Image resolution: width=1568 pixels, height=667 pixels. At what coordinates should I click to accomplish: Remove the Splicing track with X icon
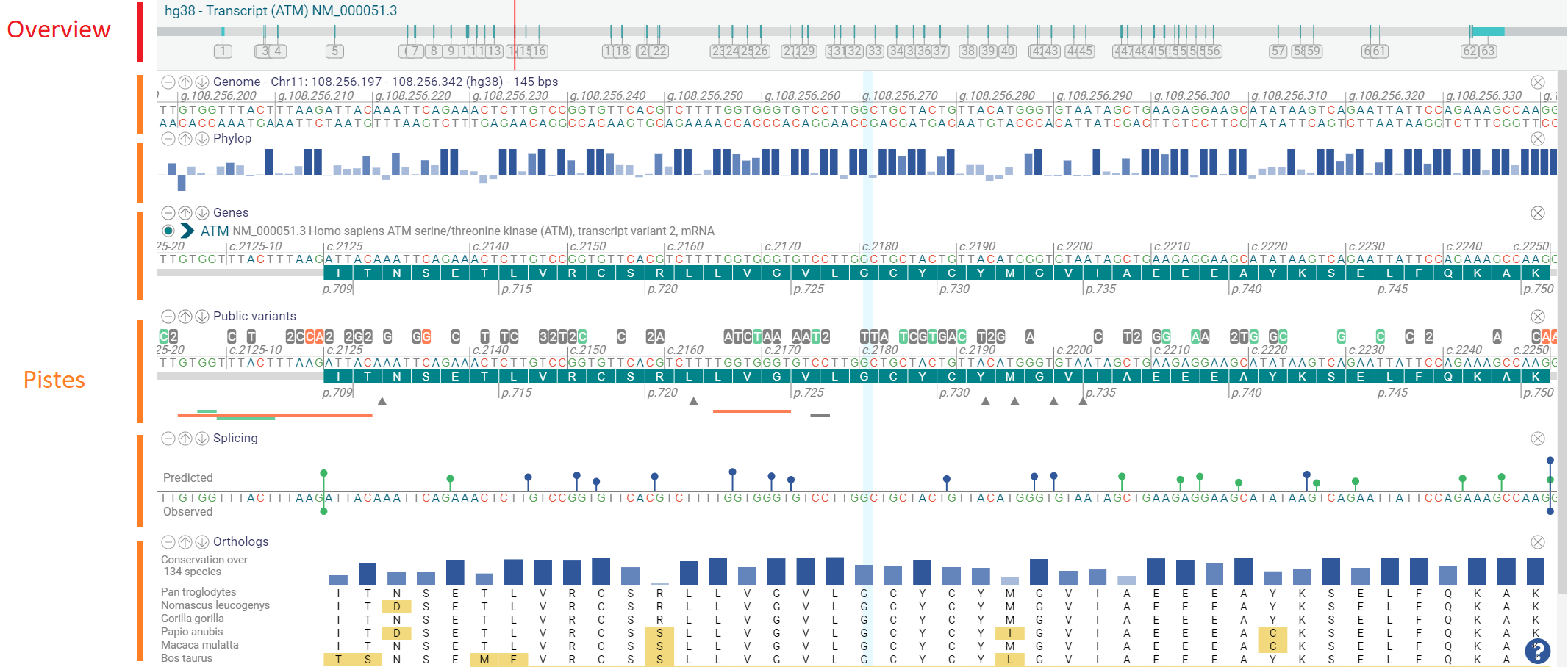coord(1537,439)
